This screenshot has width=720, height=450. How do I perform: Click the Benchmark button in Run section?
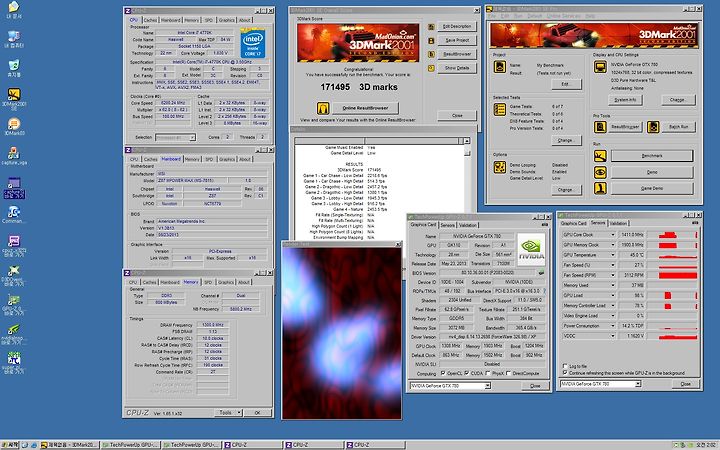(x=652, y=156)
